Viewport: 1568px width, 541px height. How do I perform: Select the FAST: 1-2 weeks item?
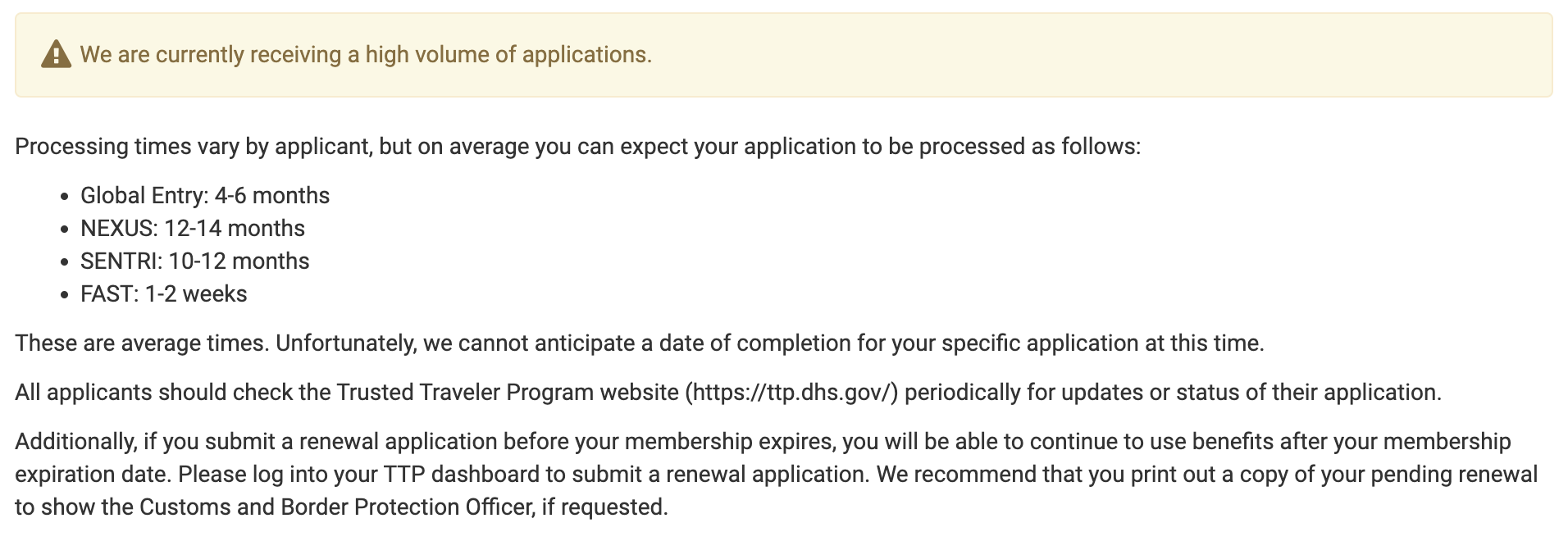click(164, 294)
